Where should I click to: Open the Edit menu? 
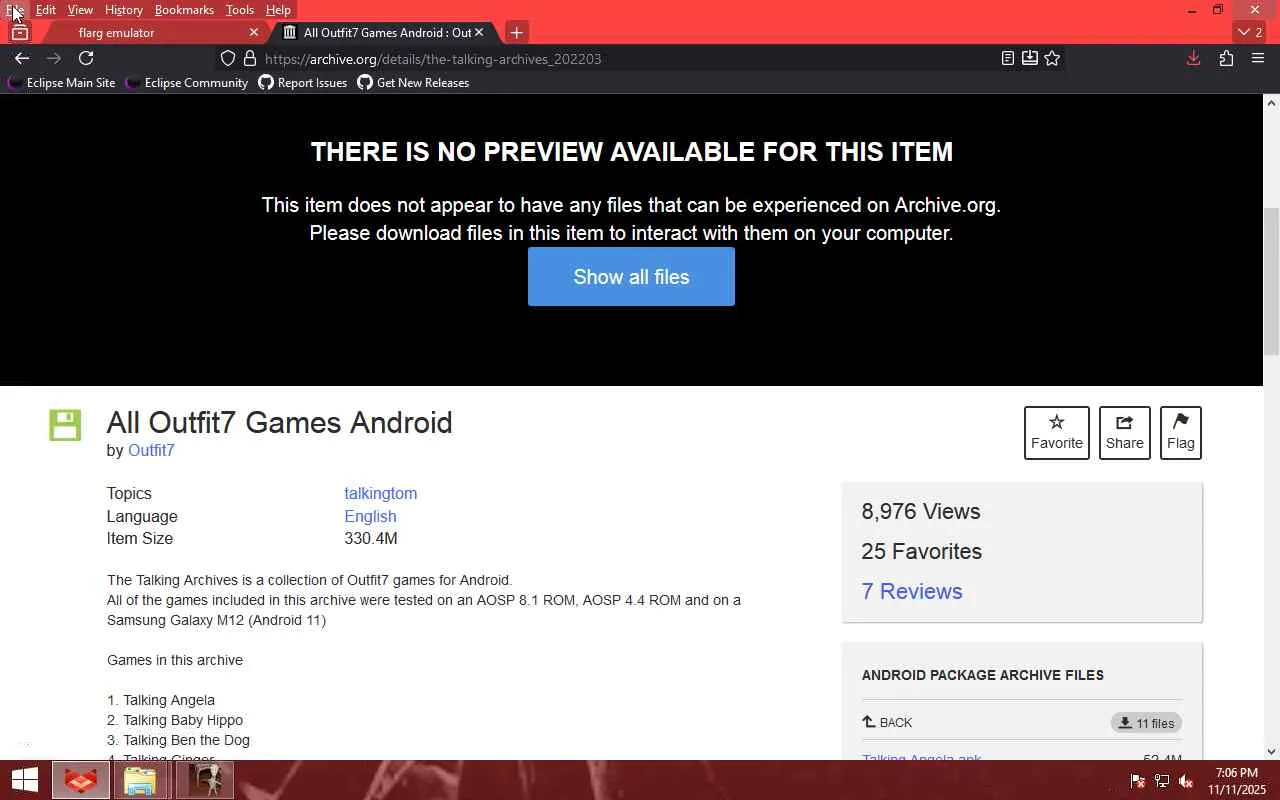point(46,10)
